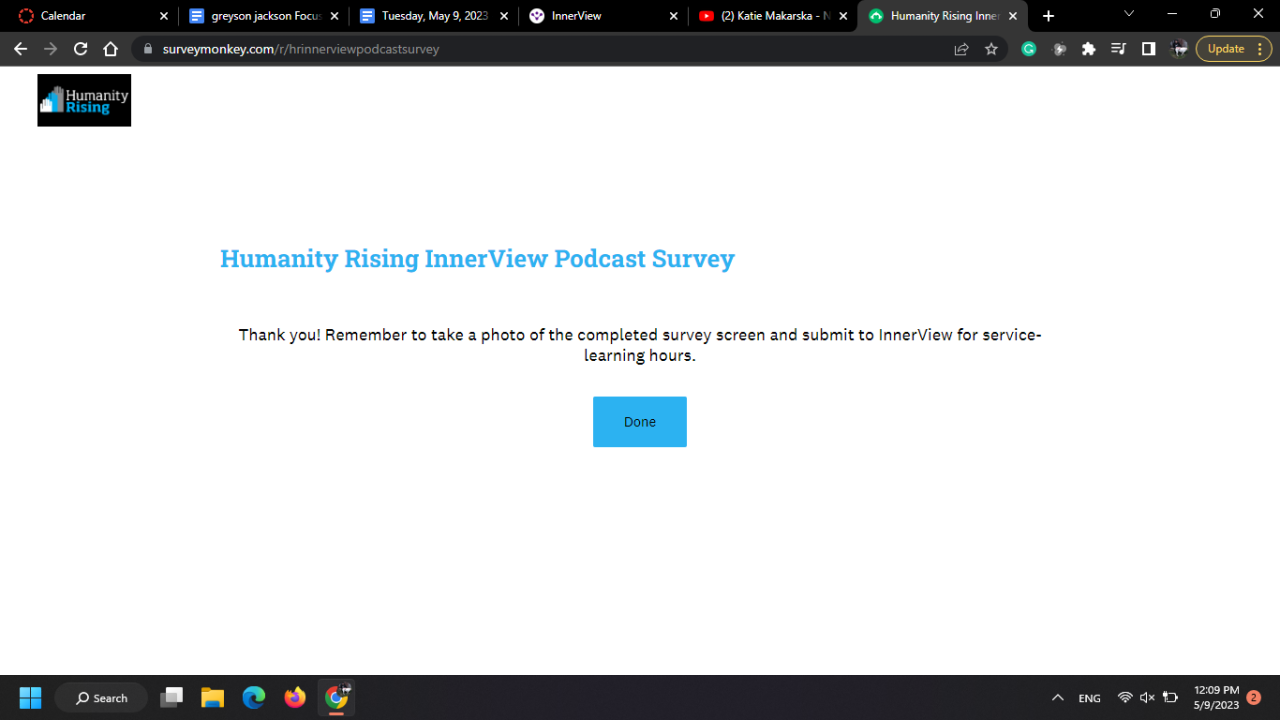This screenshot has width=1280, height=720.
Task: Open the Chrome profile avatar
Action: click(1179, 49)
